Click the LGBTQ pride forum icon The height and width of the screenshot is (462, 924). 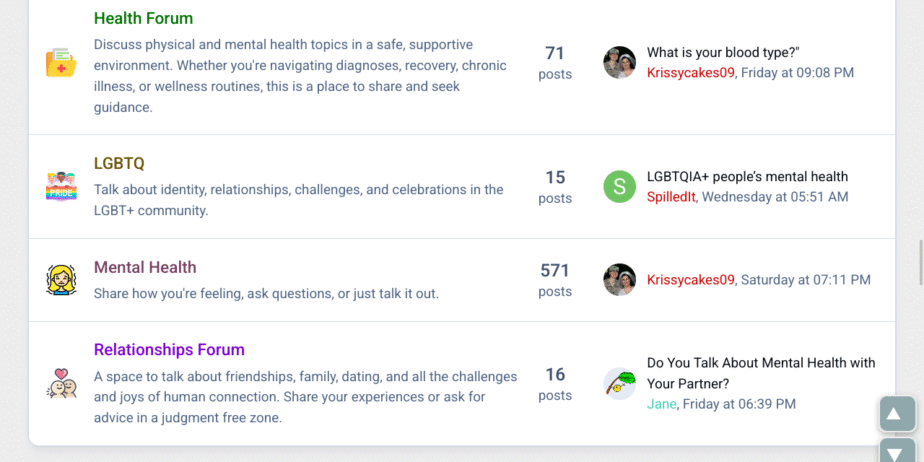tap(61, 187)
